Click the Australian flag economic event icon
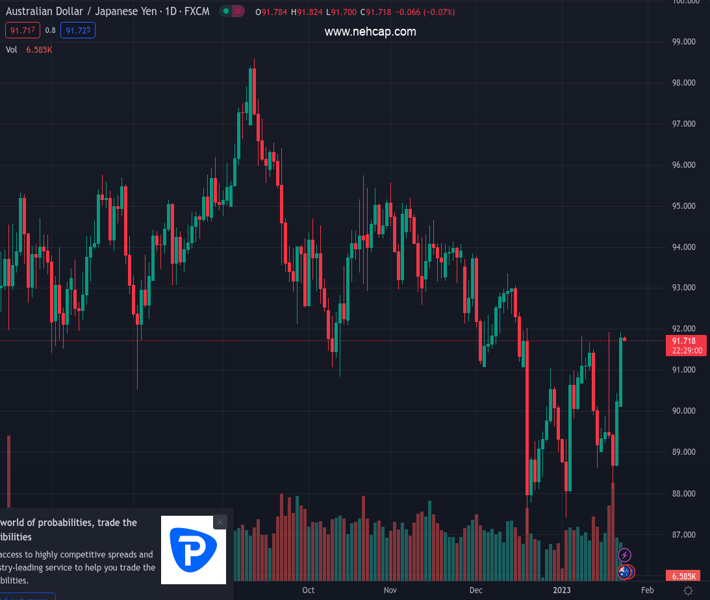 tap(625, 572)
